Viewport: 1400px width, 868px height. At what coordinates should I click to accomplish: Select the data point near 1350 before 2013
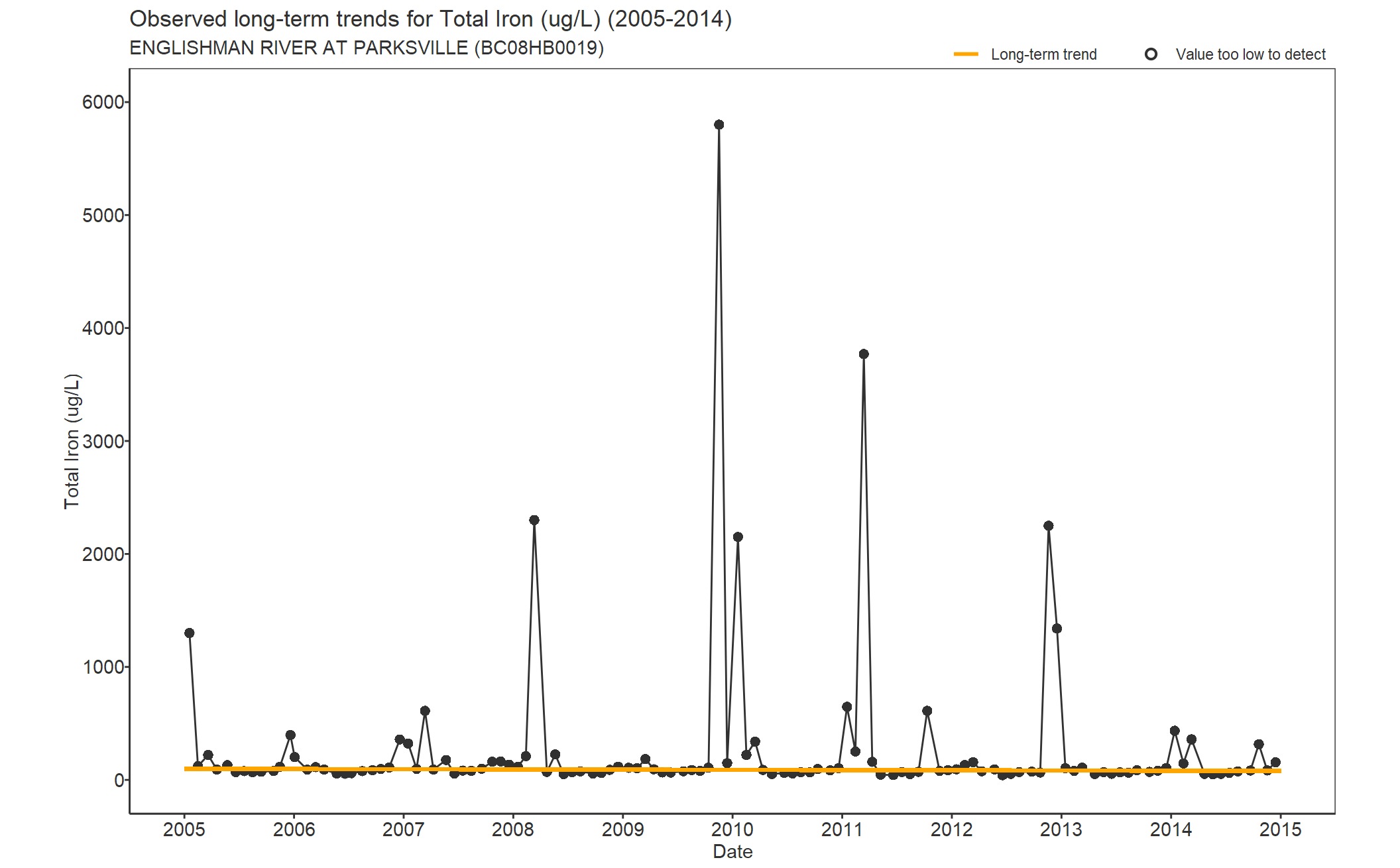[x=1057, y=629]
